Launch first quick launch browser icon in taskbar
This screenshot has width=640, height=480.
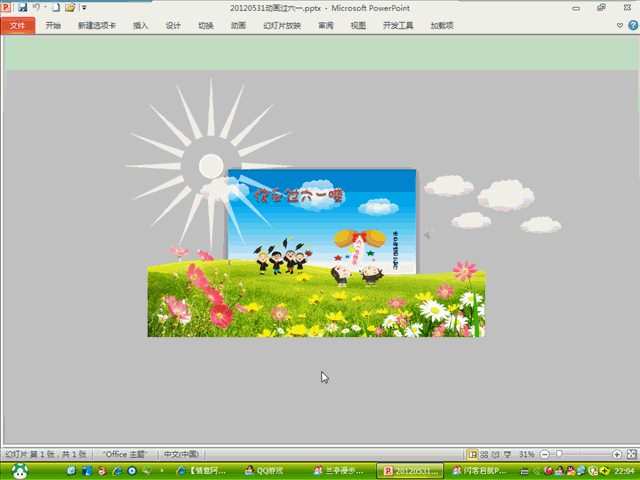point(71,471)
